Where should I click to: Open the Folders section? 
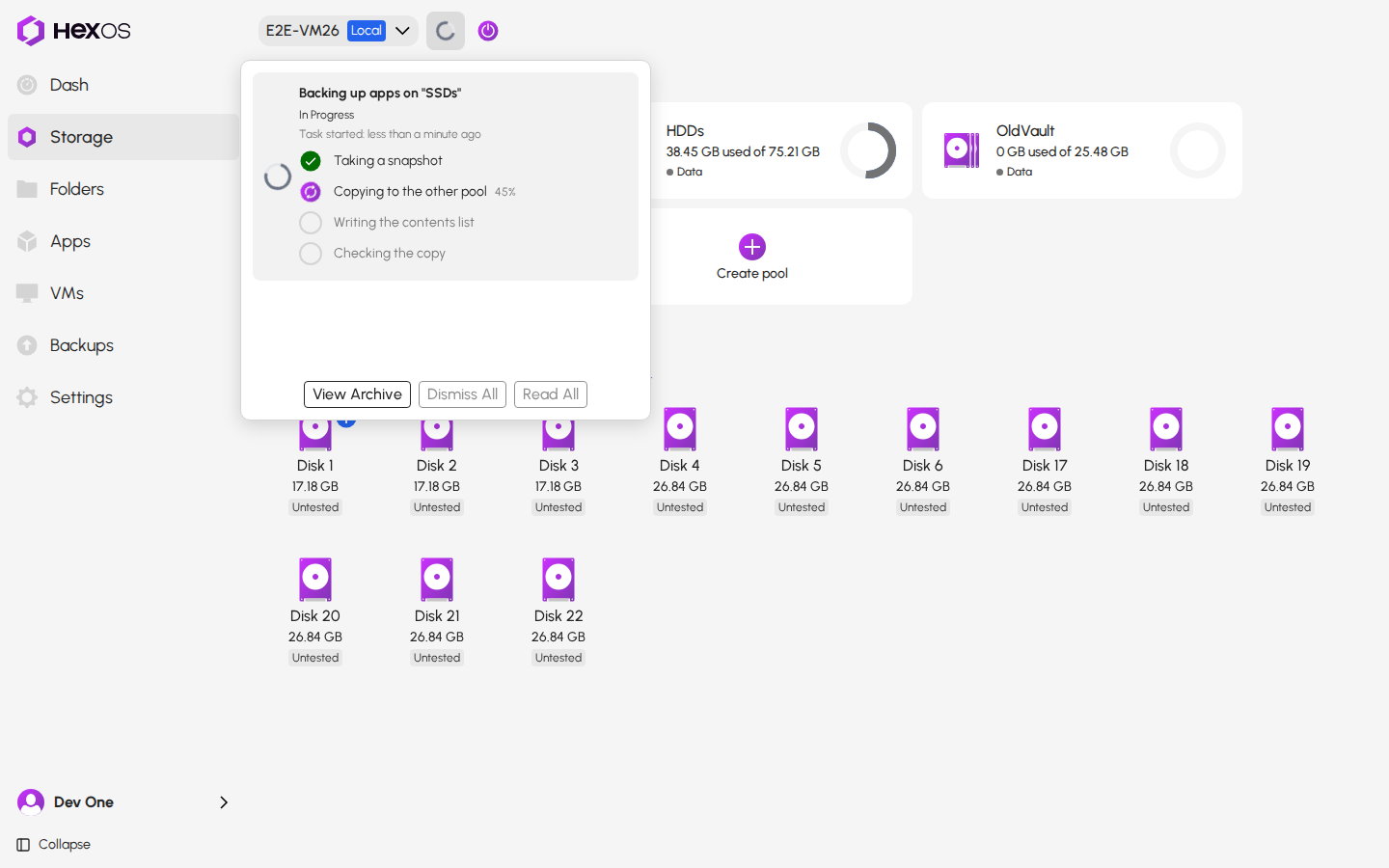(123, 189)
